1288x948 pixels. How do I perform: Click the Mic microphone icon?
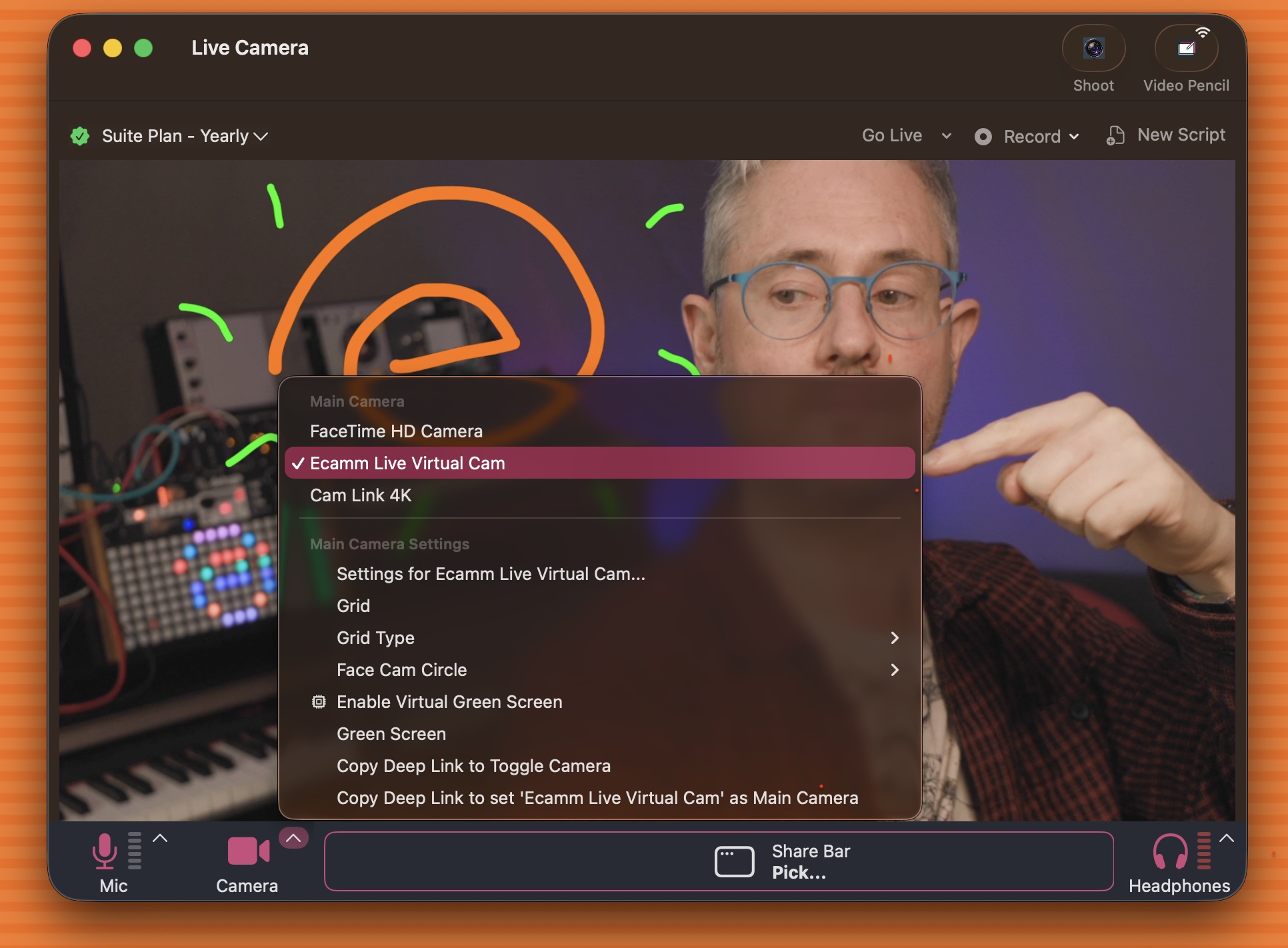point(105,851)
